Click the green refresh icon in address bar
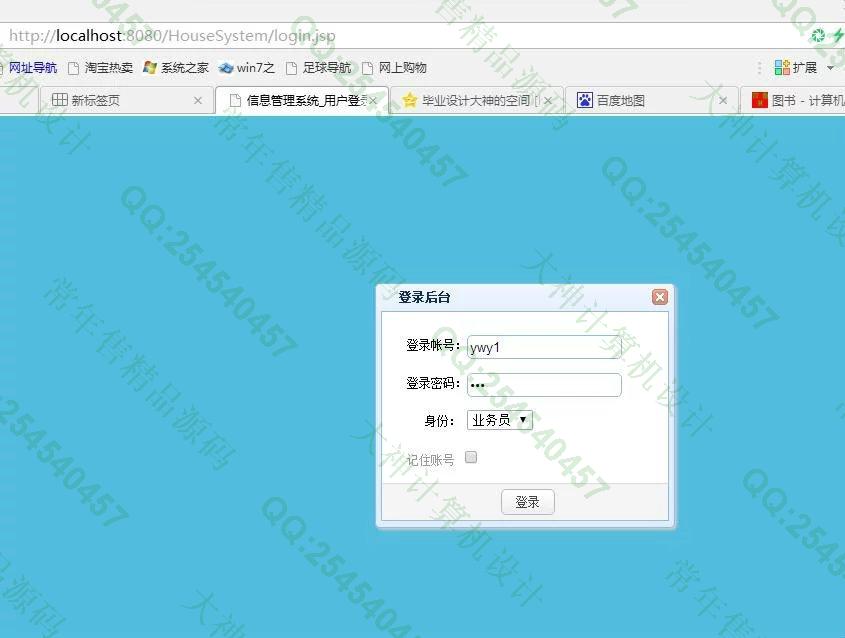This screenshot has height=638, width=845. click(818, 36)
